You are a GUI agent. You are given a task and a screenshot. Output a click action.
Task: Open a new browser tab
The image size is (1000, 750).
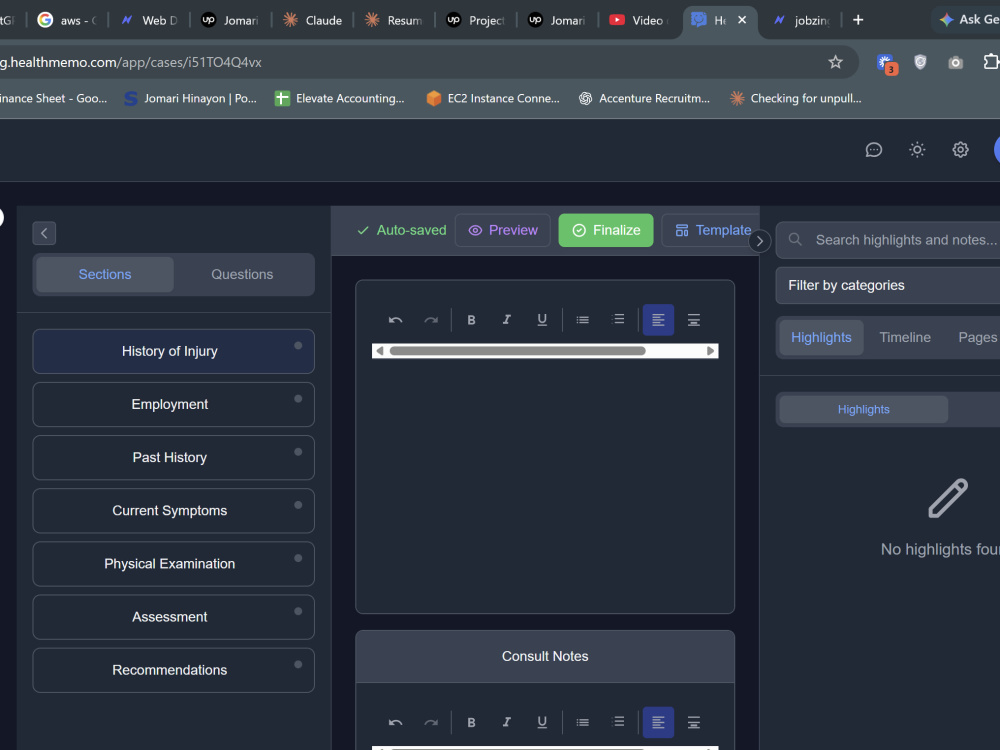point(858,20)
